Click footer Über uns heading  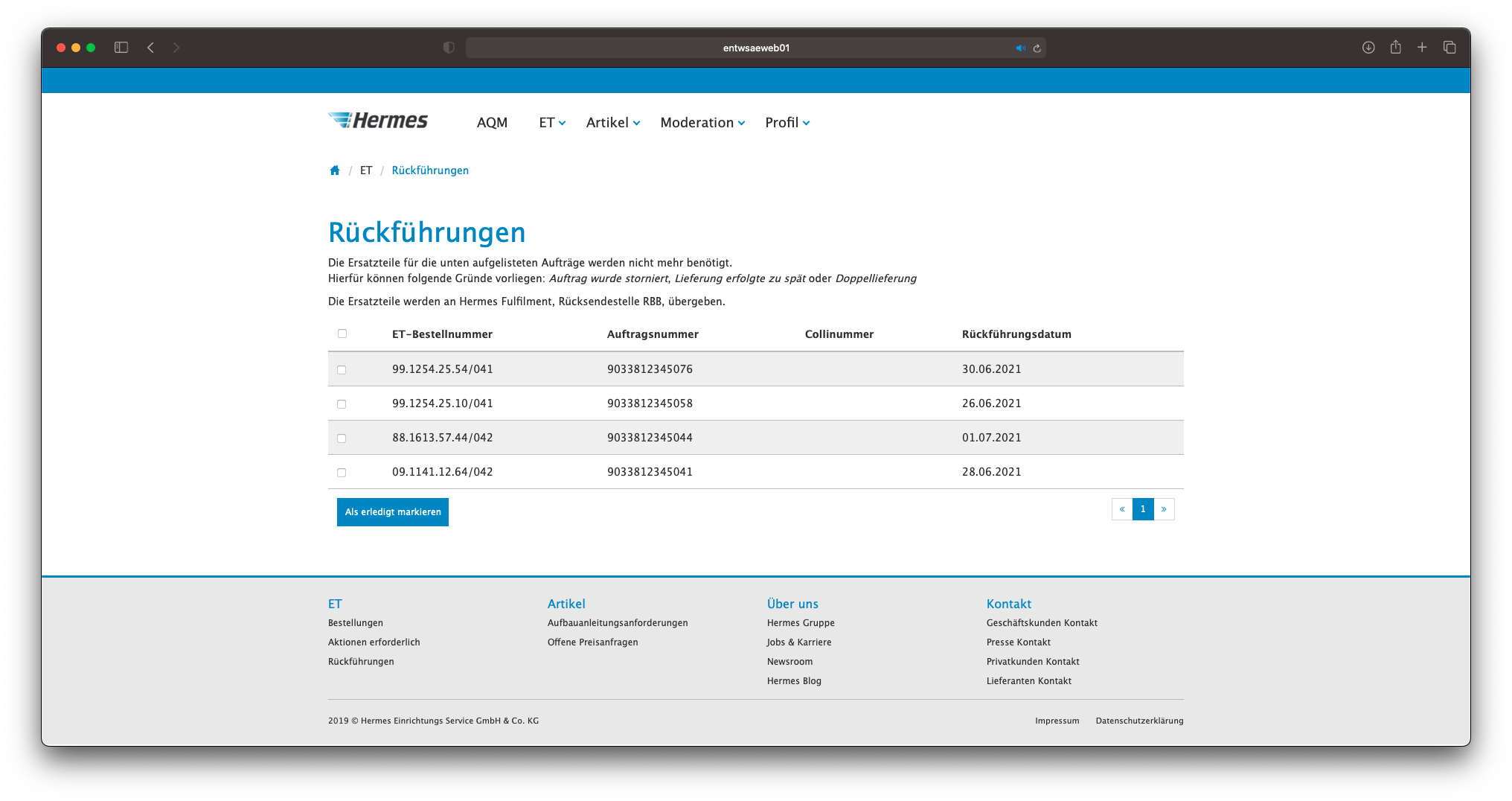(x=792, y=604)
